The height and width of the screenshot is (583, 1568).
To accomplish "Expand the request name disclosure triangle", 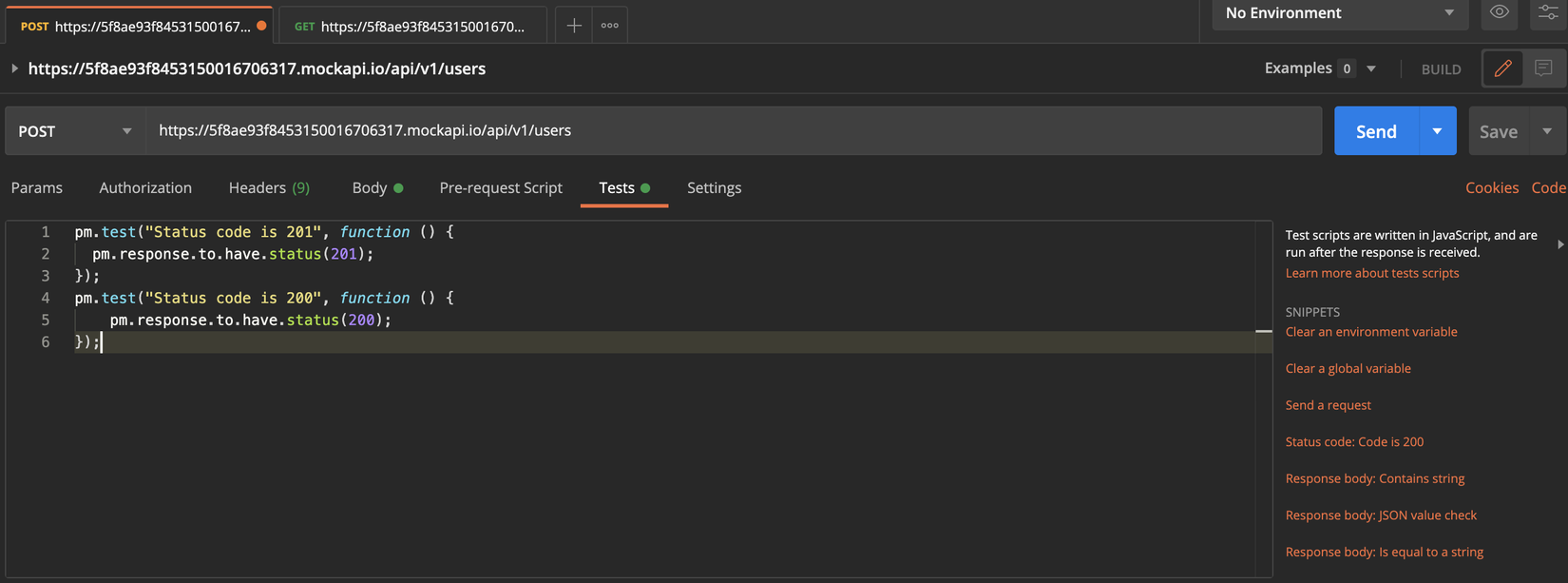I will [14, 68].
